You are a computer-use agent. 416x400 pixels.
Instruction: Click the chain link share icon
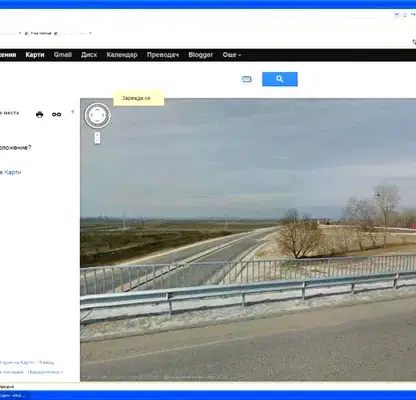coord(56,114)
